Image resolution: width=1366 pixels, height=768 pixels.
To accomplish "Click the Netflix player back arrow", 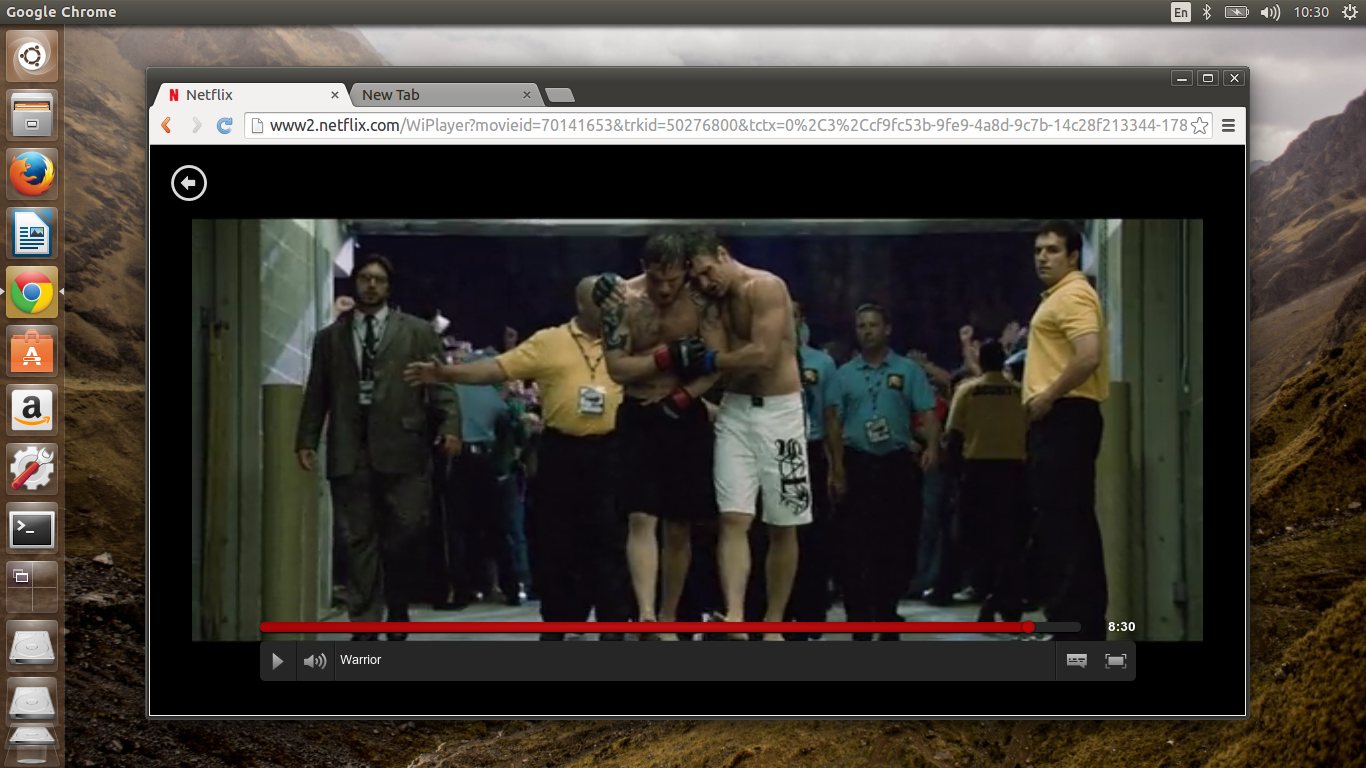I will [x=189, y=183].
